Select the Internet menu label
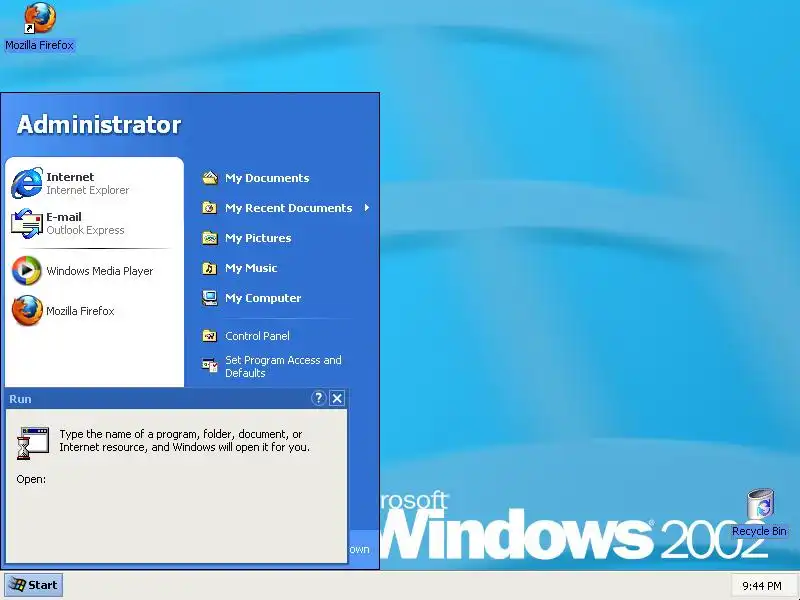800x600 pixels. point(70,177)
